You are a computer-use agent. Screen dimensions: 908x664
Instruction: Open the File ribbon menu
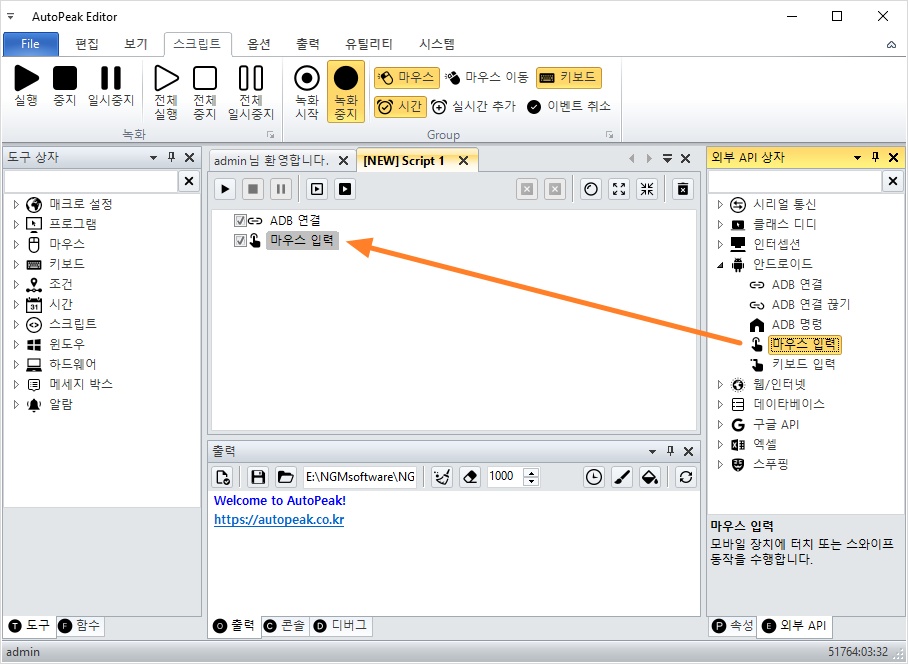pyautogui.click(x=31, y=44)
